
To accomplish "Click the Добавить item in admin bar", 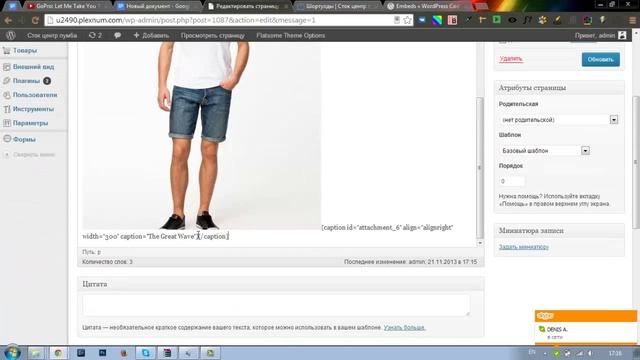I will coord(151,36).
